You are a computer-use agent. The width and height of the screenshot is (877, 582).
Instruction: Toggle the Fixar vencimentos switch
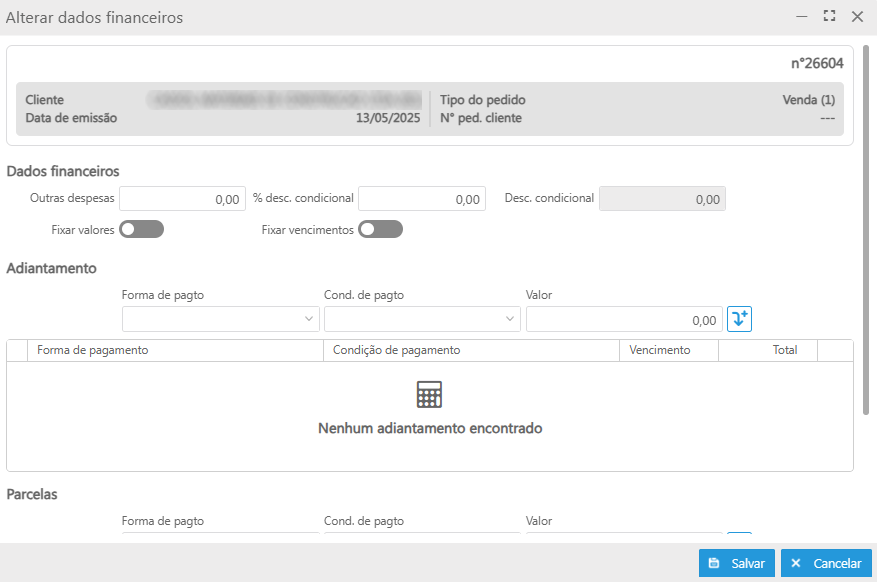pos(381,229)
